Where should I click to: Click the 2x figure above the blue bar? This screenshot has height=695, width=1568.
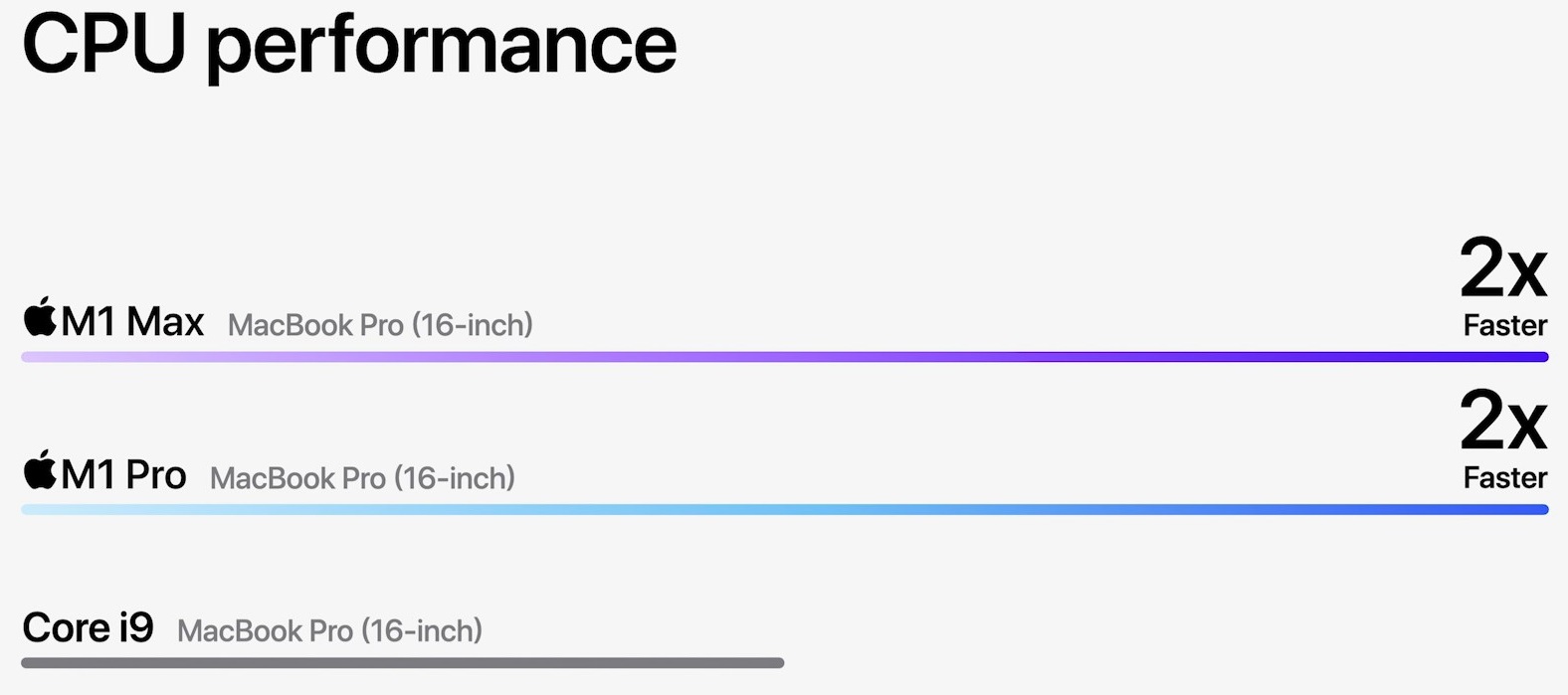(x=1503, y=422)
